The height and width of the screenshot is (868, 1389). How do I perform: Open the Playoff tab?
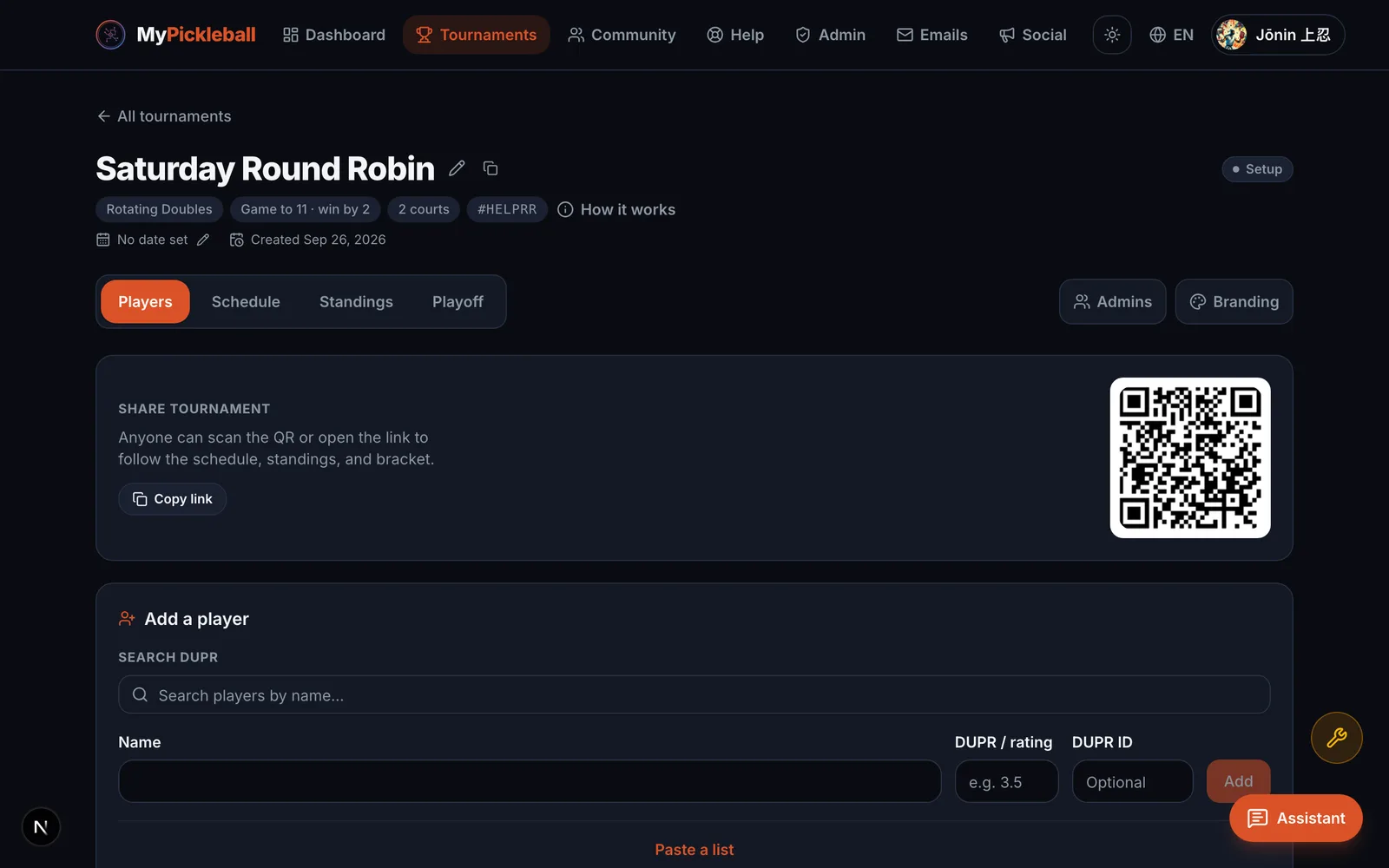(x=458, y=301)
